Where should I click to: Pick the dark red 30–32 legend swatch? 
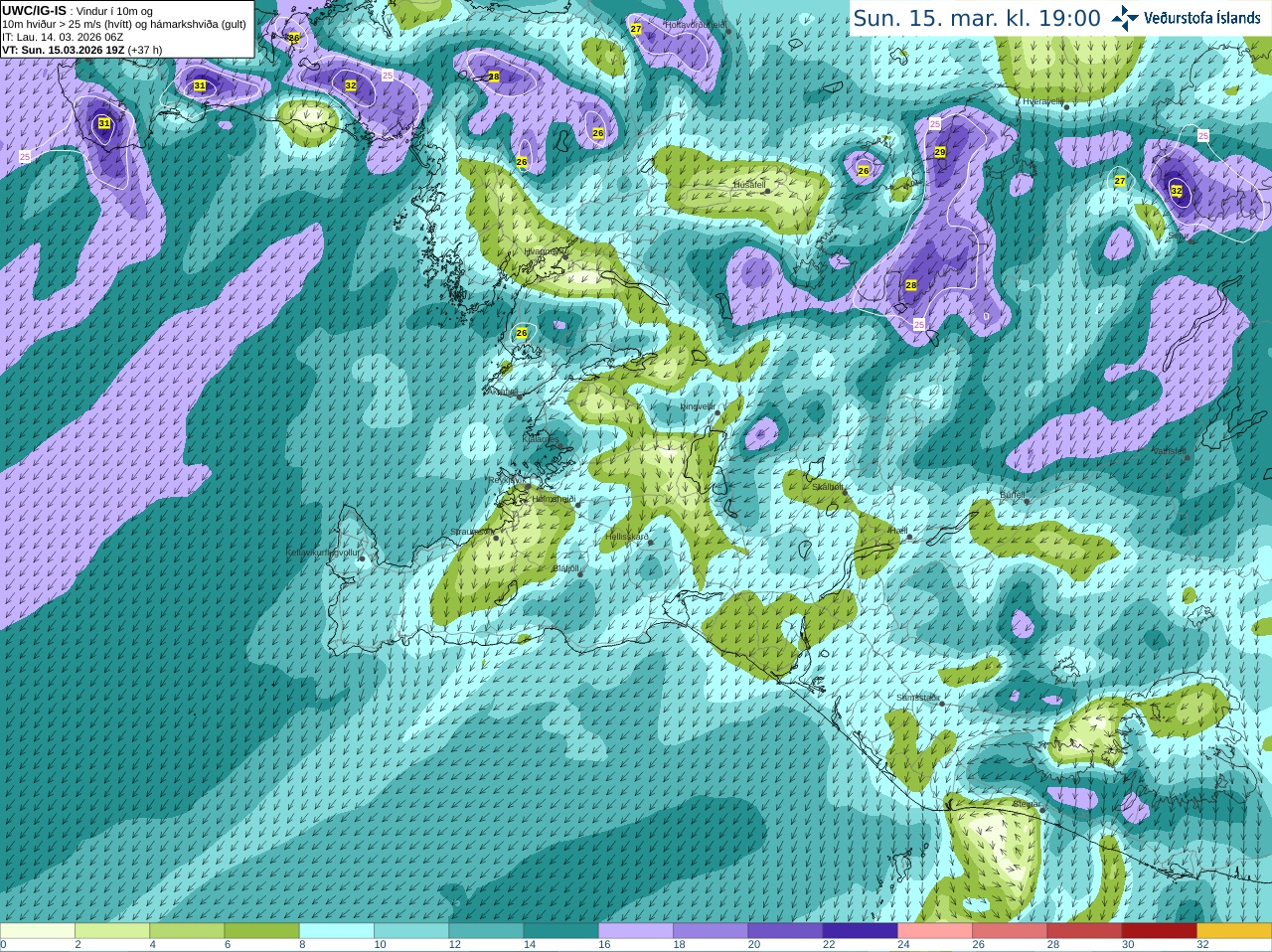pyautogui.click(x=1160, y=931)
